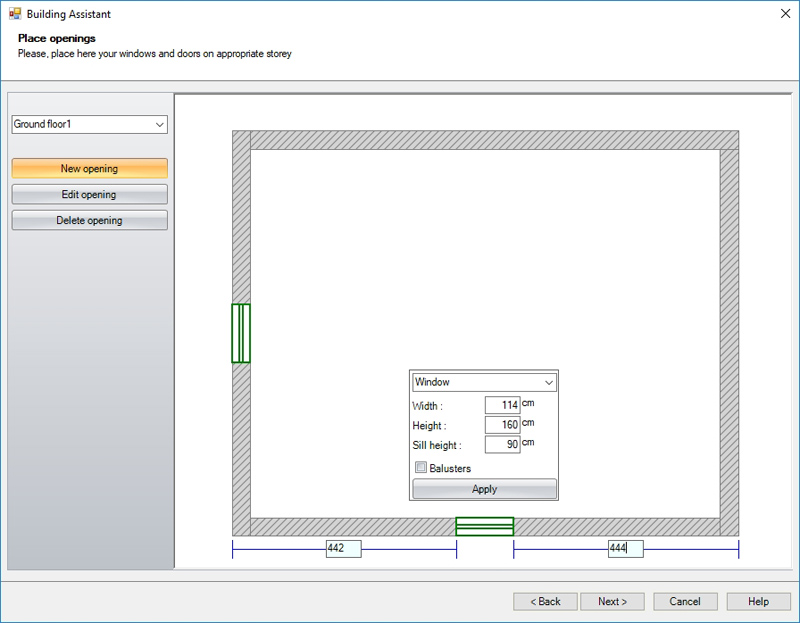Click the Delete opening button
This screenshot has height=623, width=800.
[89, 221]
